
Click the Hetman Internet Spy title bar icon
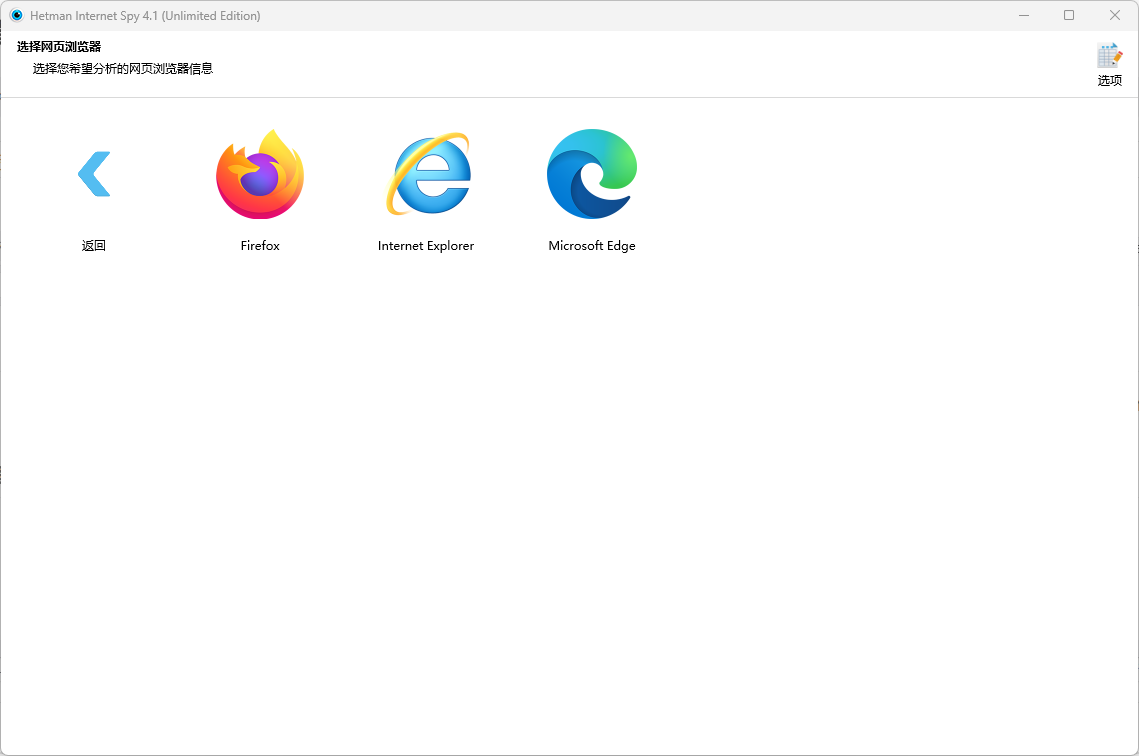14,15
